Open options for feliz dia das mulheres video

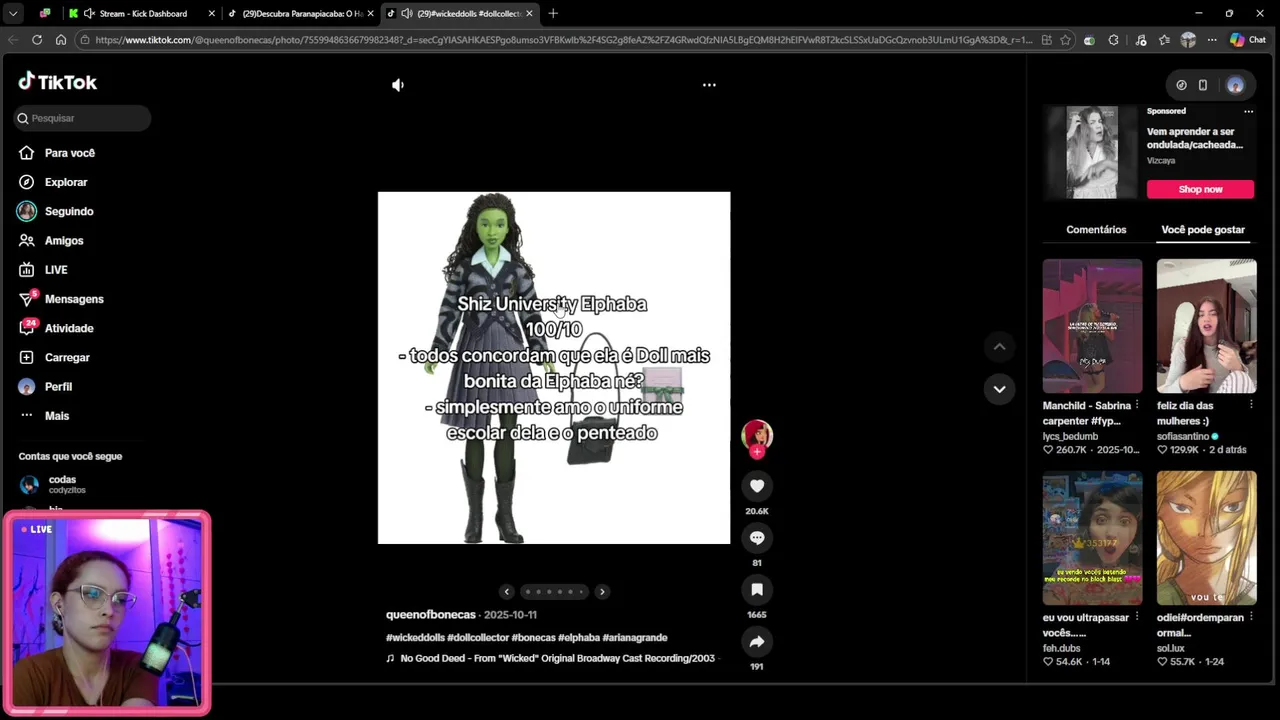tap(1251, 405)
